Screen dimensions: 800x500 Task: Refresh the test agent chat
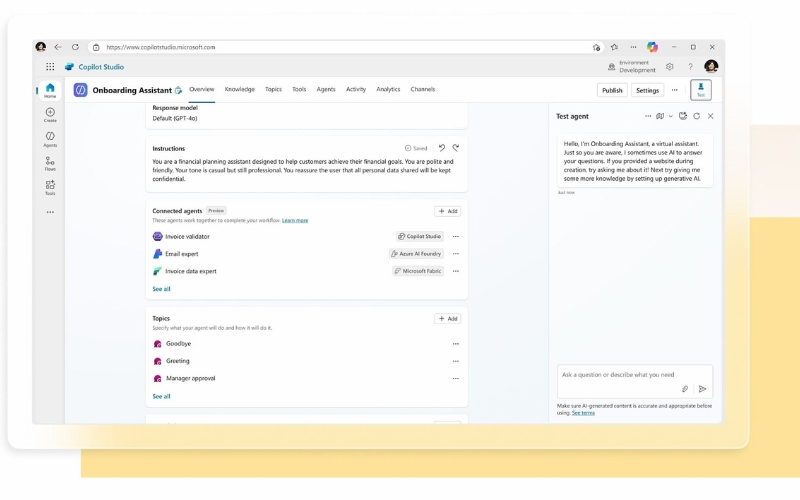[696, 116]
